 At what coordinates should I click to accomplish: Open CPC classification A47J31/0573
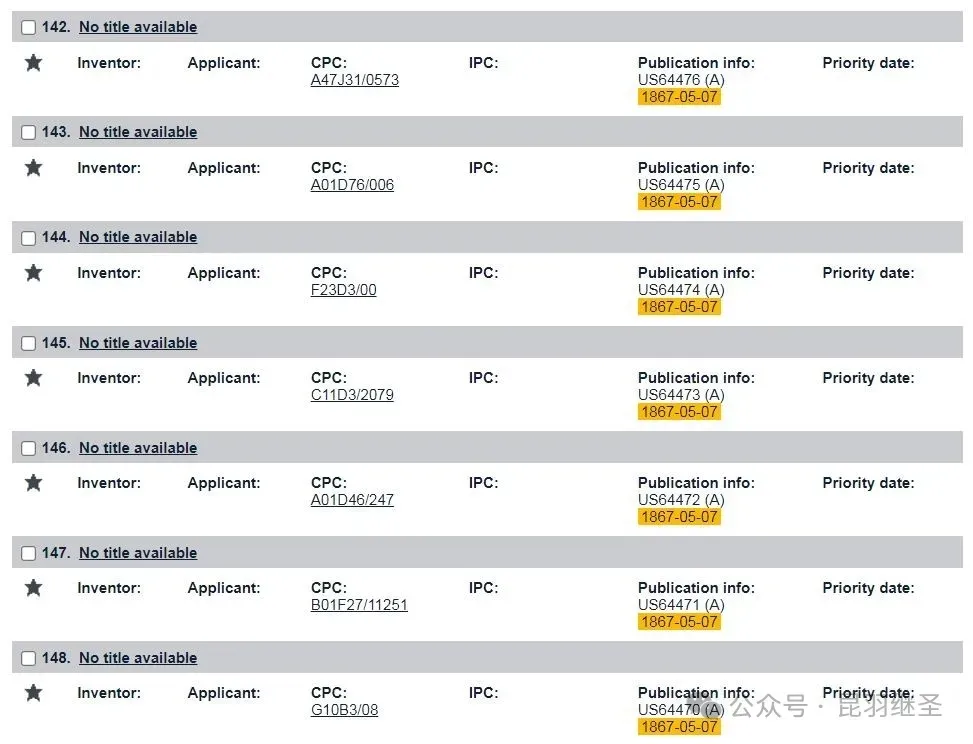(x=355, y=80)
